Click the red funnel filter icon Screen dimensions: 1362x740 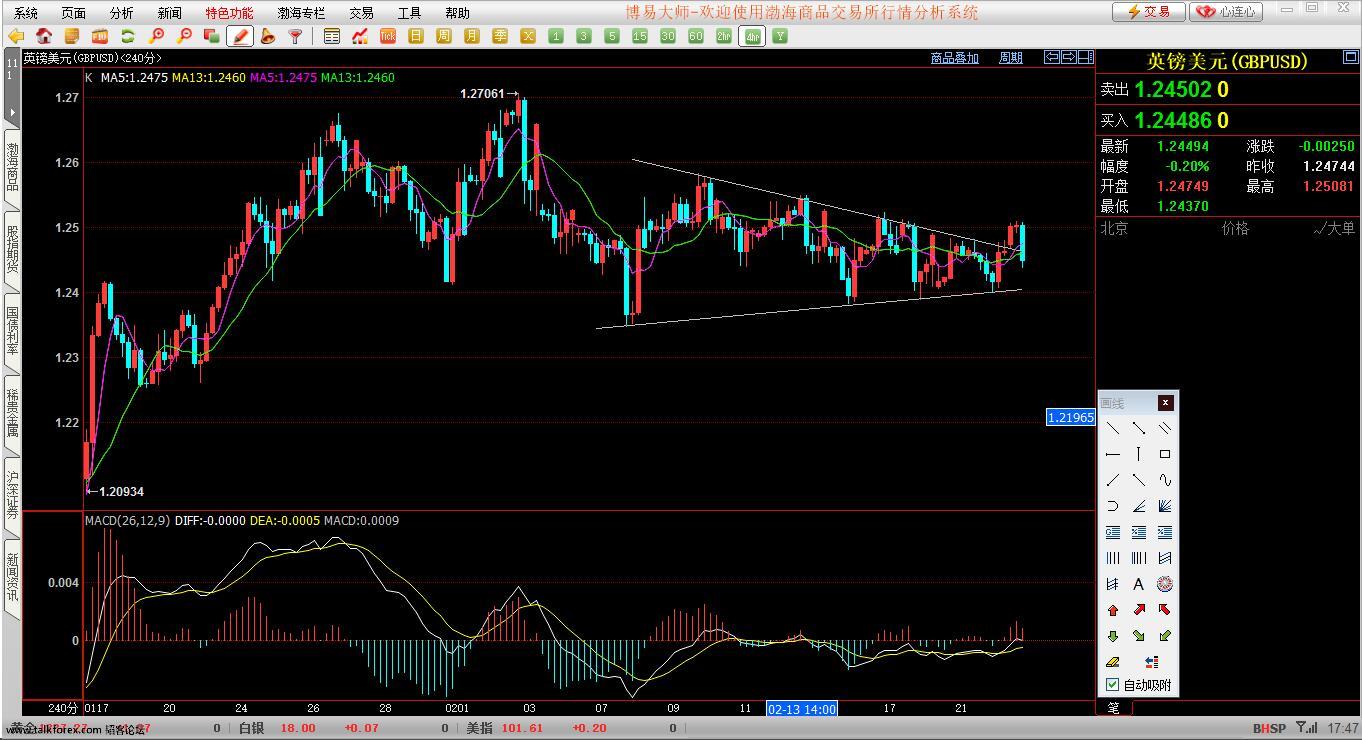click(295, 36)
